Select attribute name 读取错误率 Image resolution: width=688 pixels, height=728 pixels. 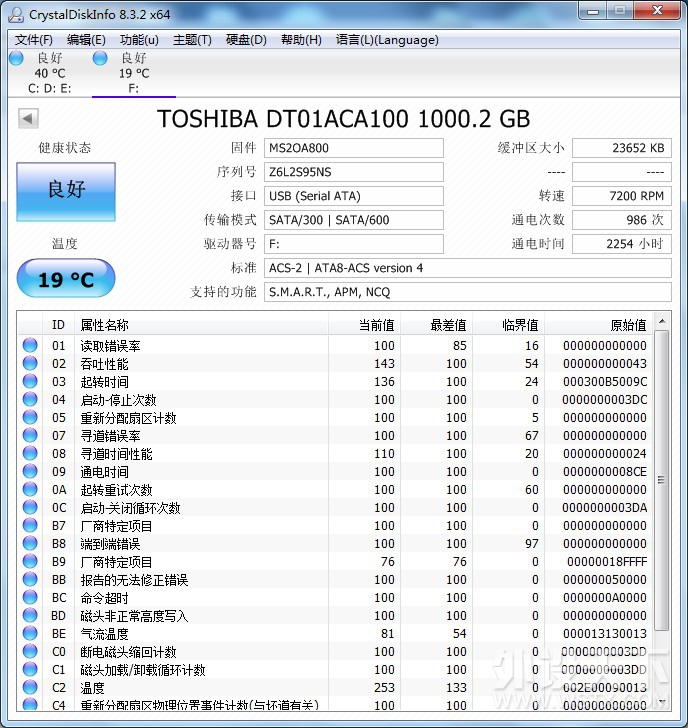(x=110, y=346)
